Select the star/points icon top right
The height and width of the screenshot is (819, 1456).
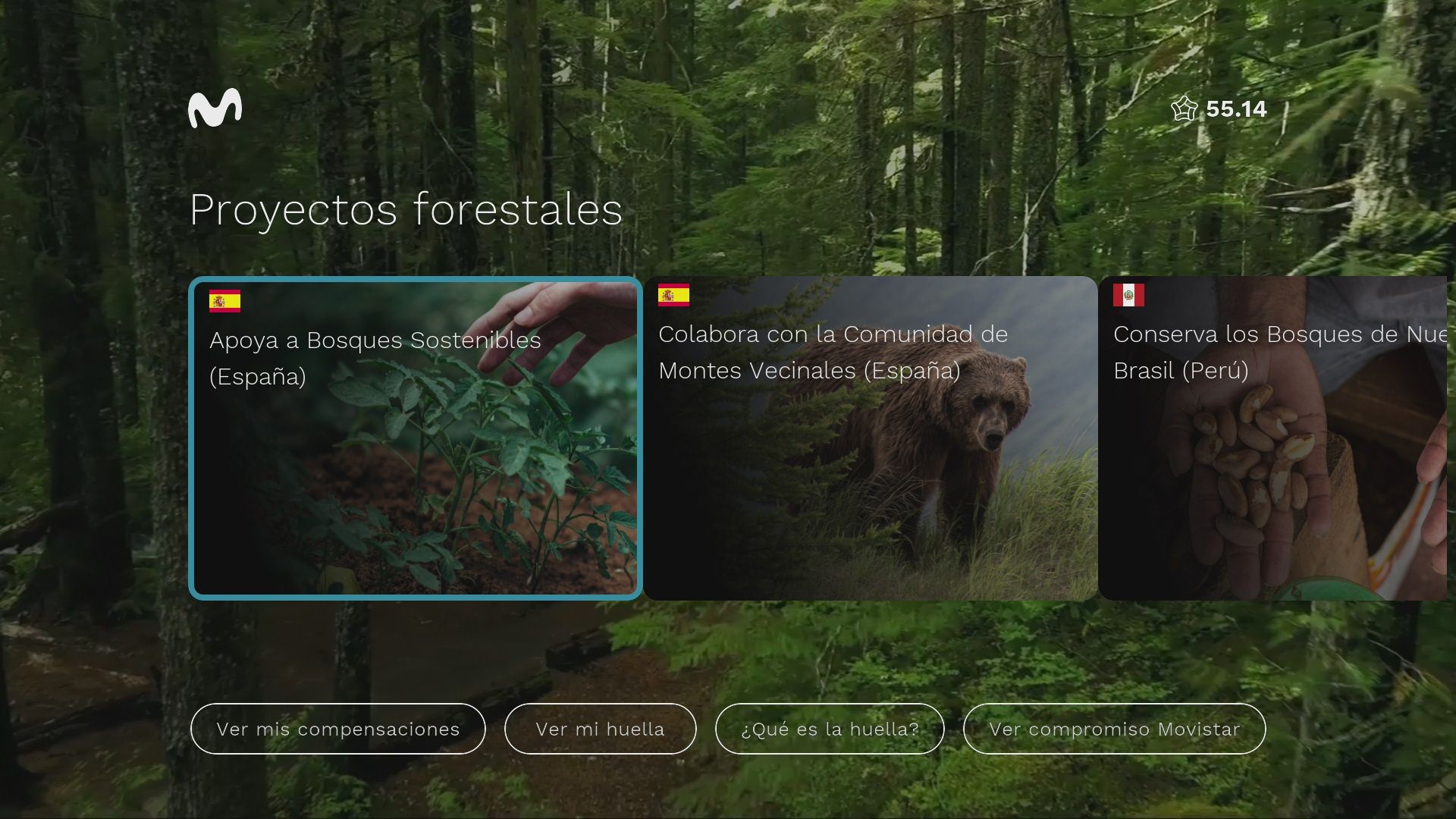click(x=1184, y=108)
